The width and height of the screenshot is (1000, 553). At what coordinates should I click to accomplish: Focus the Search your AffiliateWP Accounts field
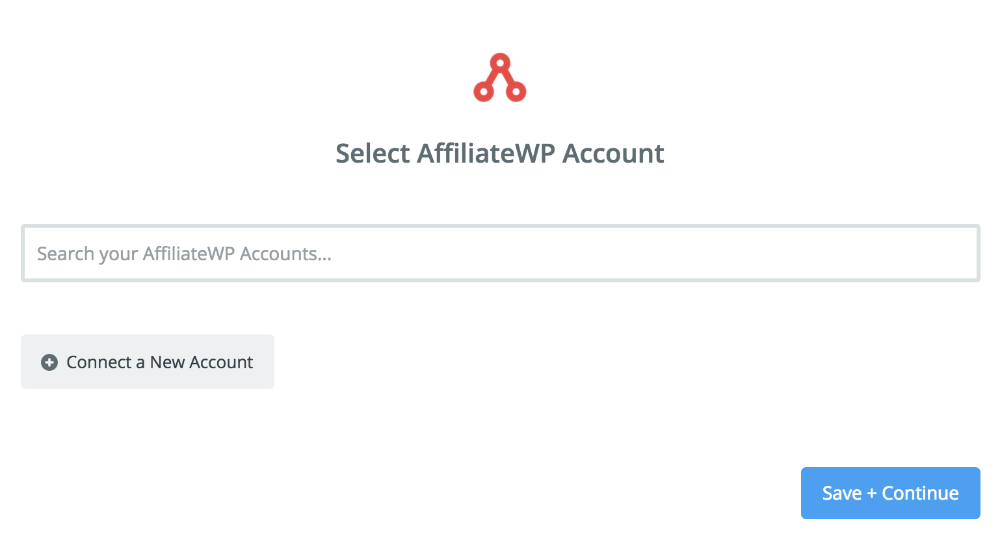[x=501, y=253]
